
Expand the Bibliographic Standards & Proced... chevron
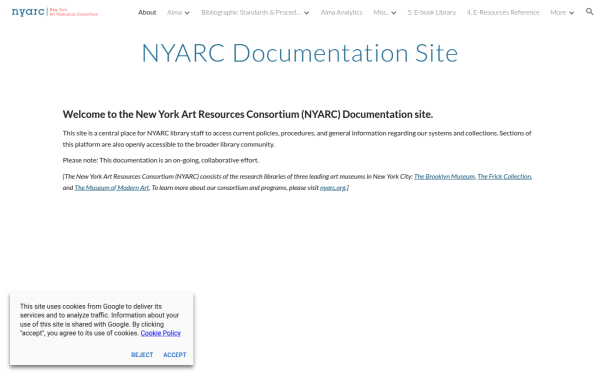(x=307, y=13)
